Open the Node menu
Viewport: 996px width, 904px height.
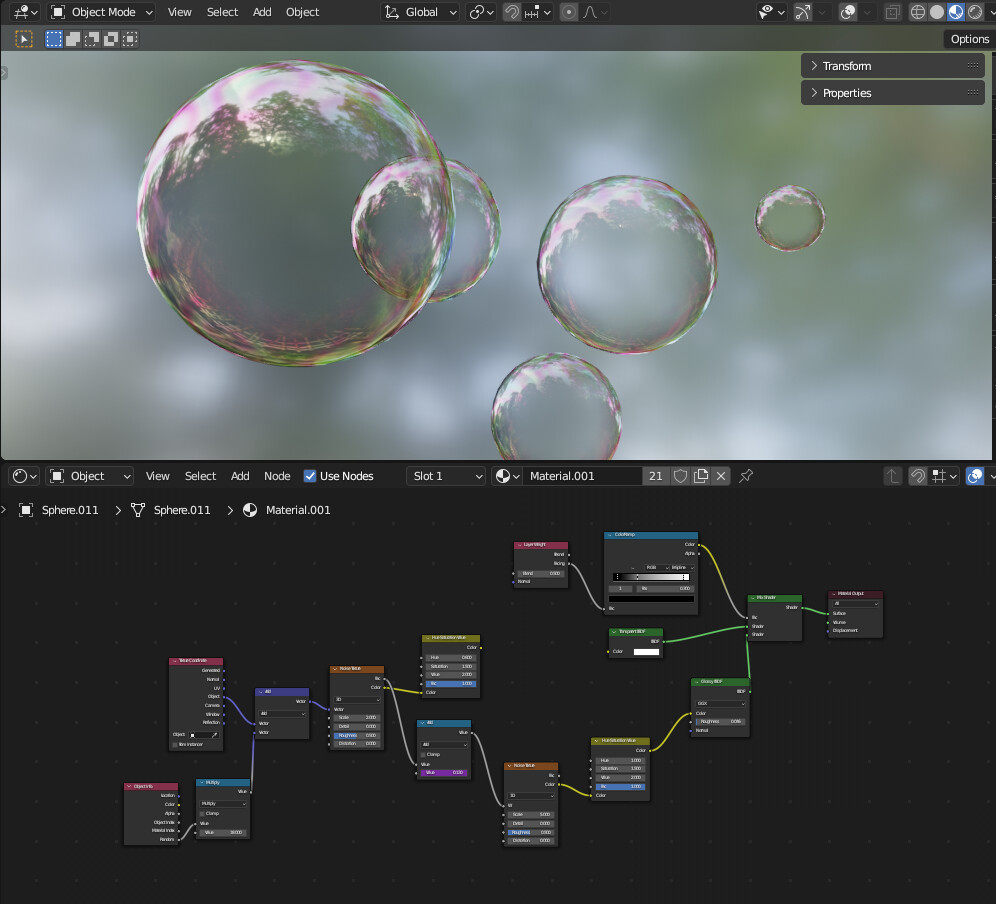pos(277,476)
